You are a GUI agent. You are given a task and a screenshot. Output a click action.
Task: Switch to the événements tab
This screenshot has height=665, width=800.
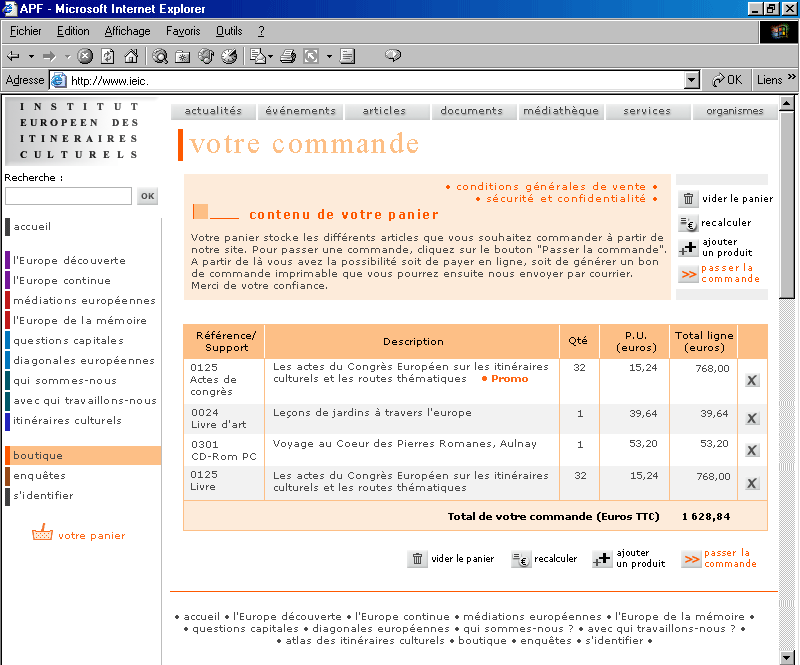(x=301, y=111)
